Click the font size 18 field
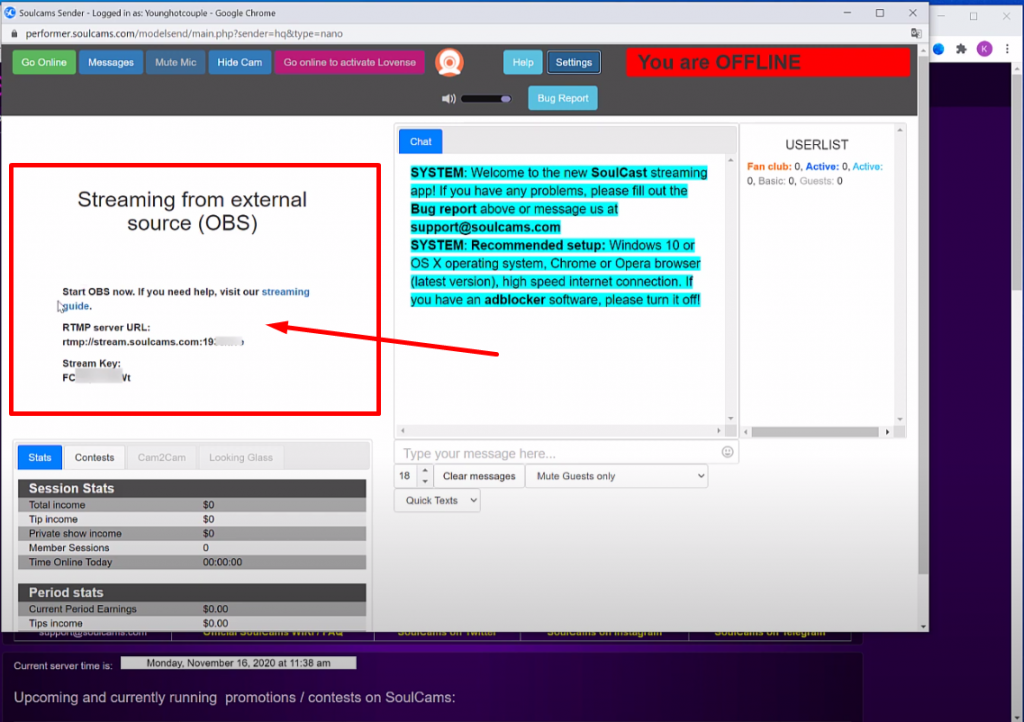 (x=407, y=476)
